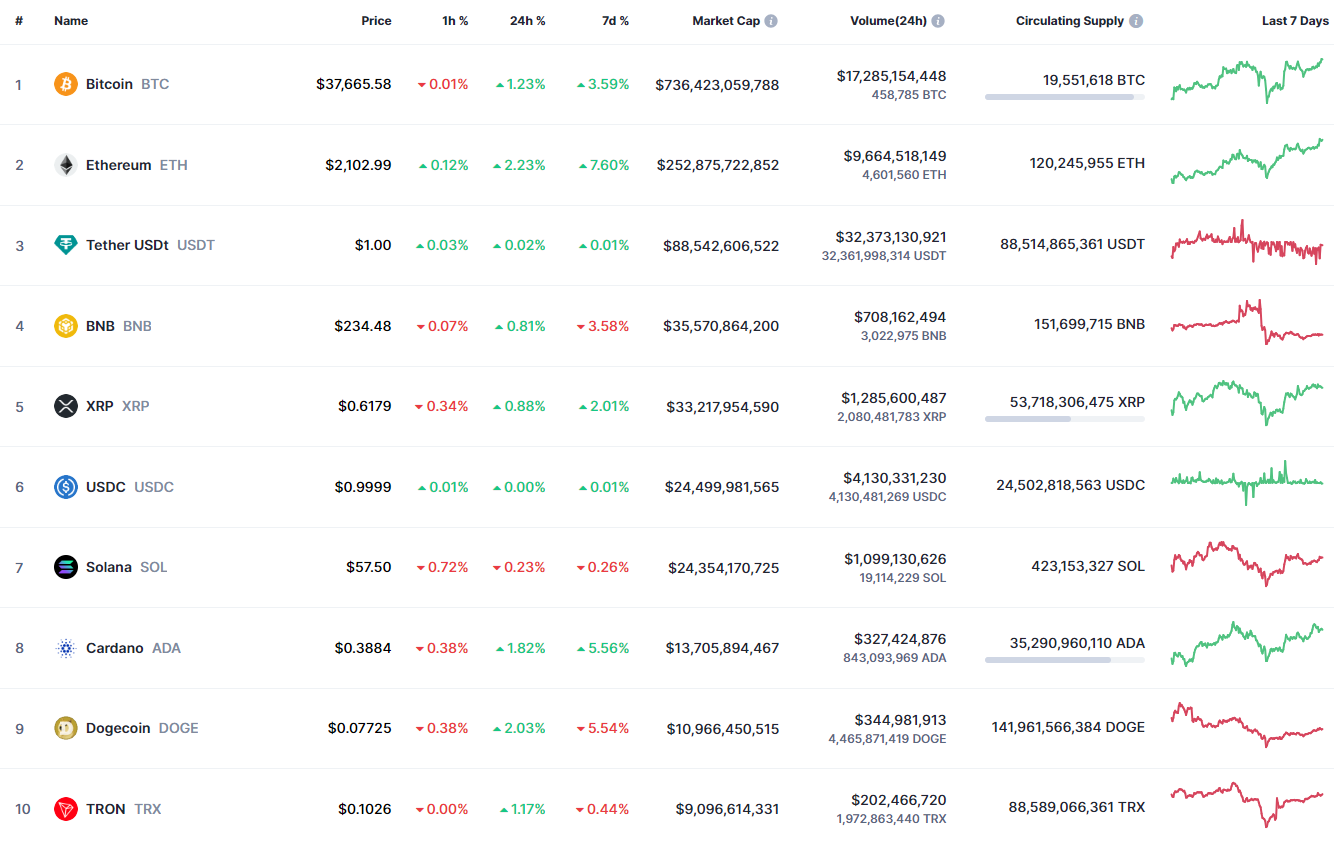Screen dimensions: 1334x841
Task: Click the TRON logo icon
Action: click(x=66, y=809)
